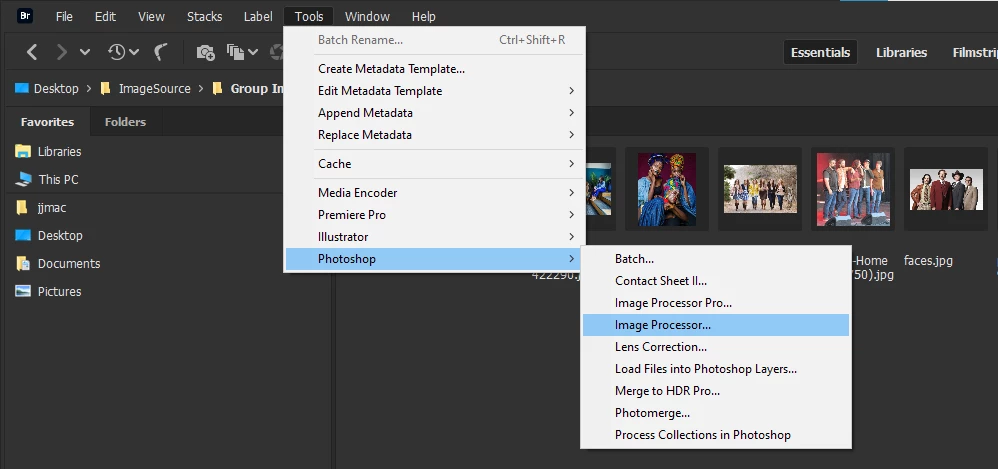Click the Documents icon in Favorites
998x469 pixels.
coord(23,263)
